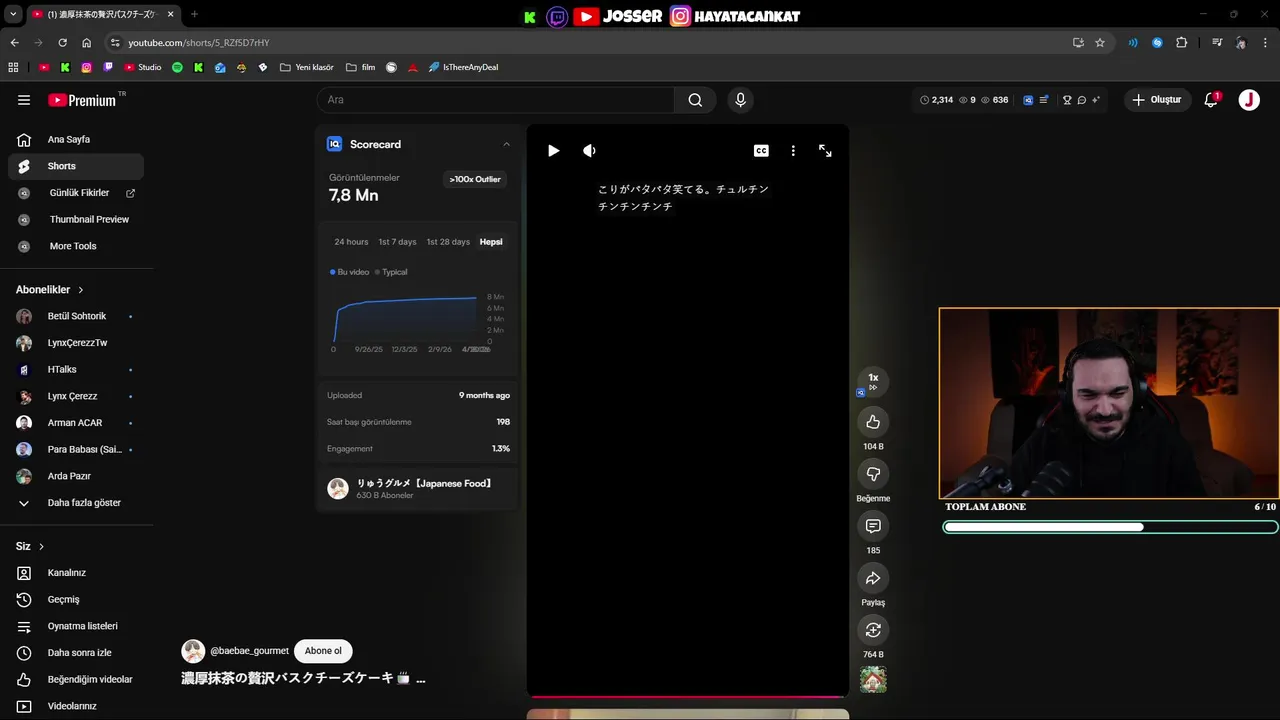Click the Oluştur create button
The image size is (1280, 720).
tap(1157, 100)
